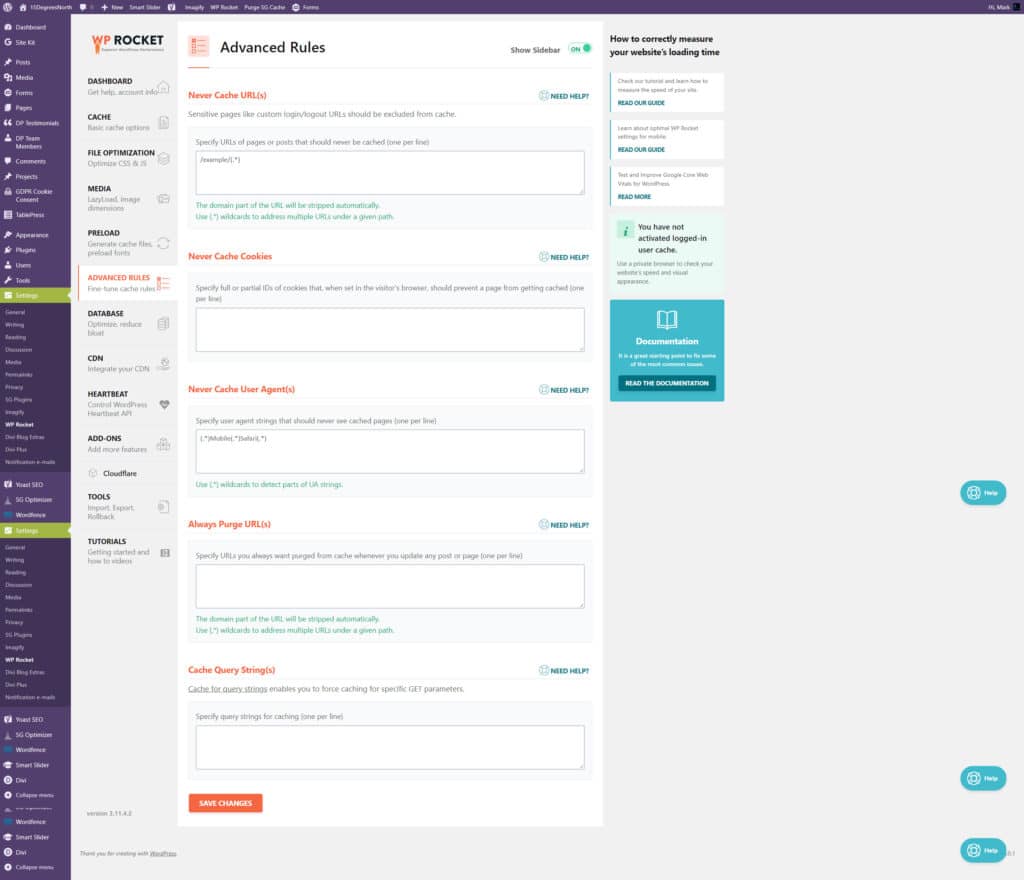Open NEED HELP for Never Cache URL(s)
Image resolution: width=1024 pixels, height=880 pixels.
tap(564, 96)
